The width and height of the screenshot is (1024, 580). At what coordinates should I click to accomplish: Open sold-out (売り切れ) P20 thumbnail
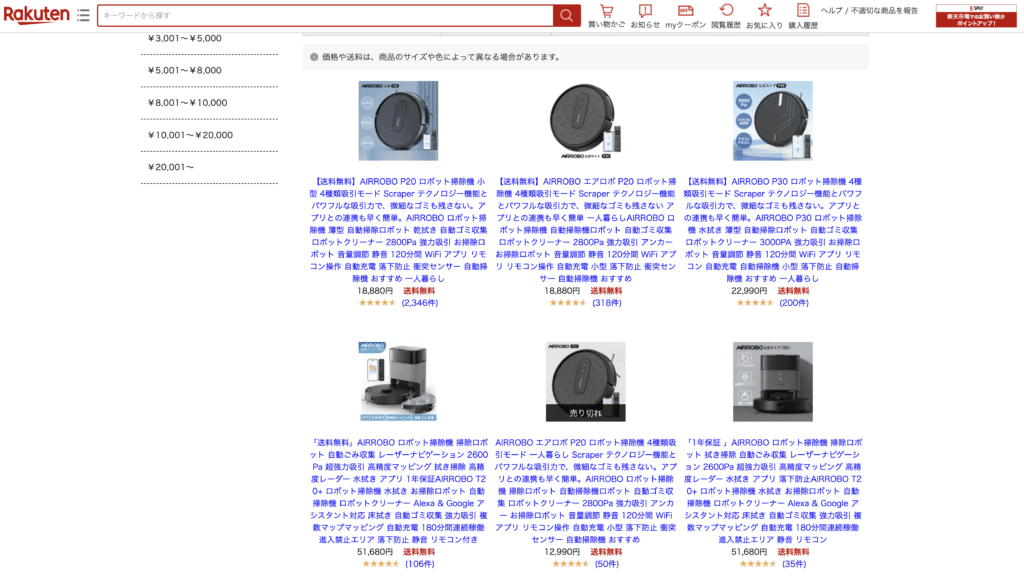click(585, 381)
